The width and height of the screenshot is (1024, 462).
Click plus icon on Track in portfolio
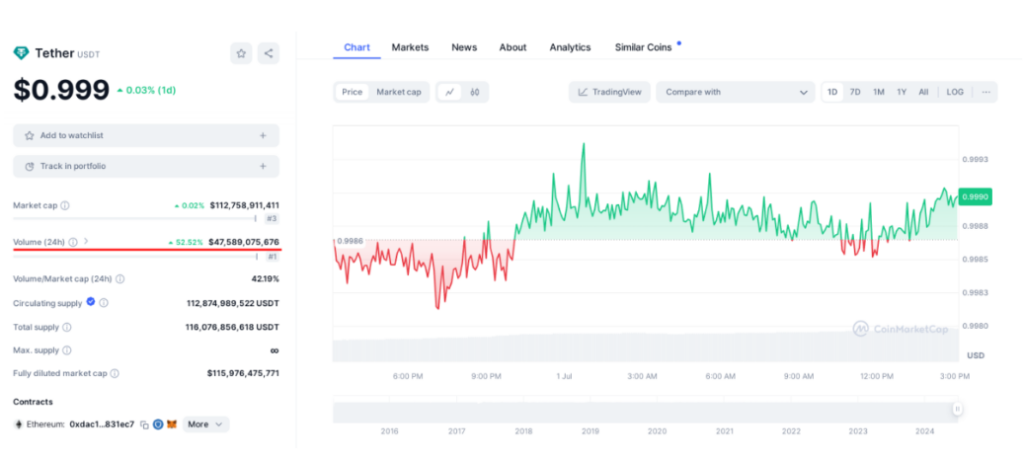[x=263, y=166]
